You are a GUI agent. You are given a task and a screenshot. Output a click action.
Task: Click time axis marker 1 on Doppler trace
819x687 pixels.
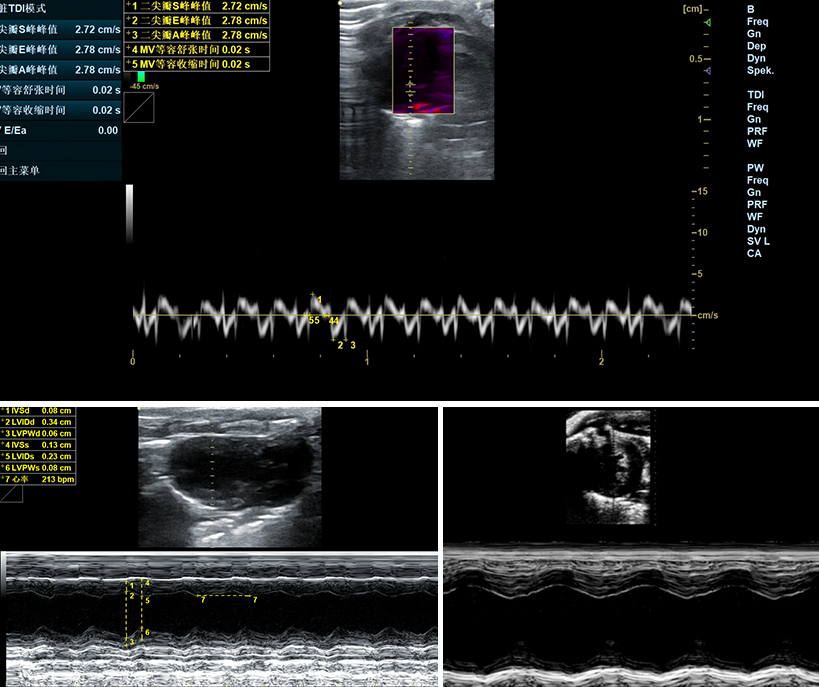pos(367,362)
